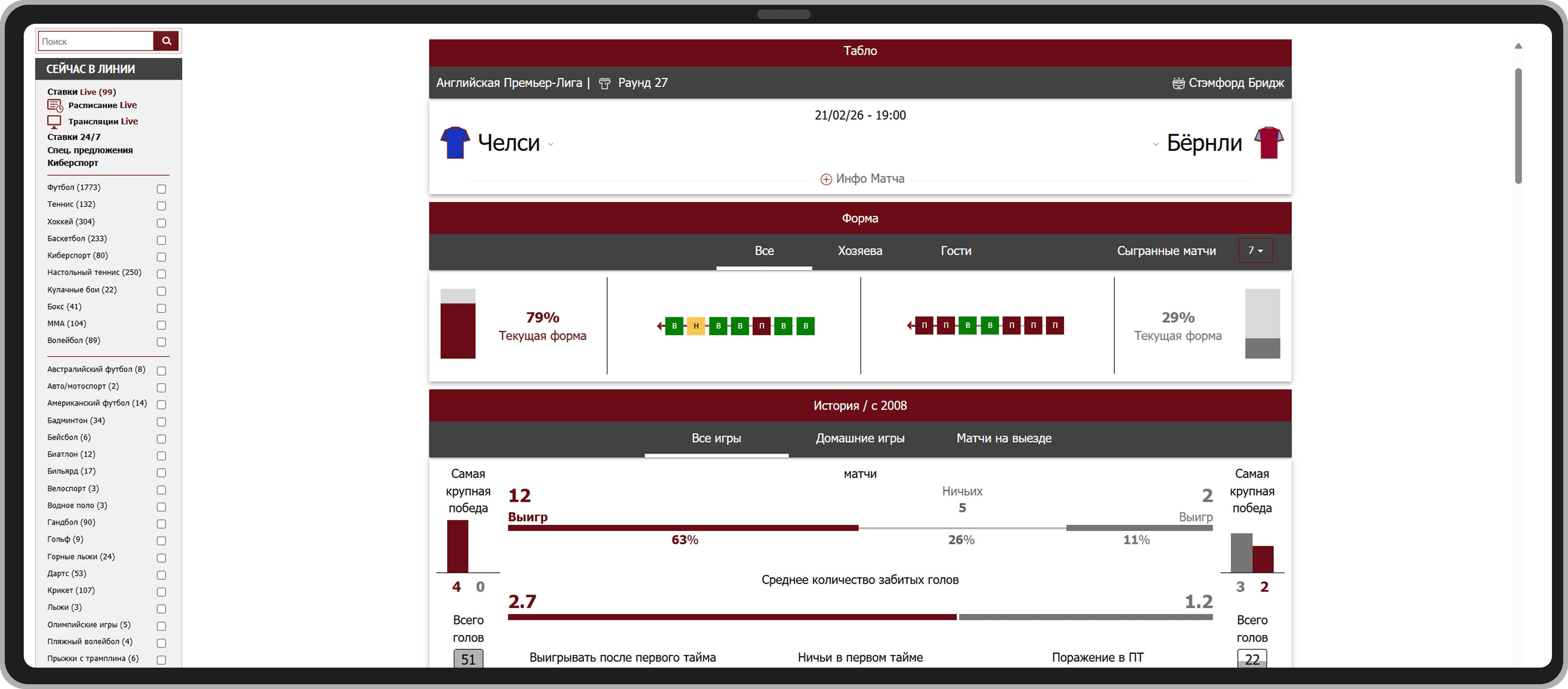The width and height of the screenshot is (1568, 689).
Task: Click into the Поиск search field
Action: [x=96, y=41]
